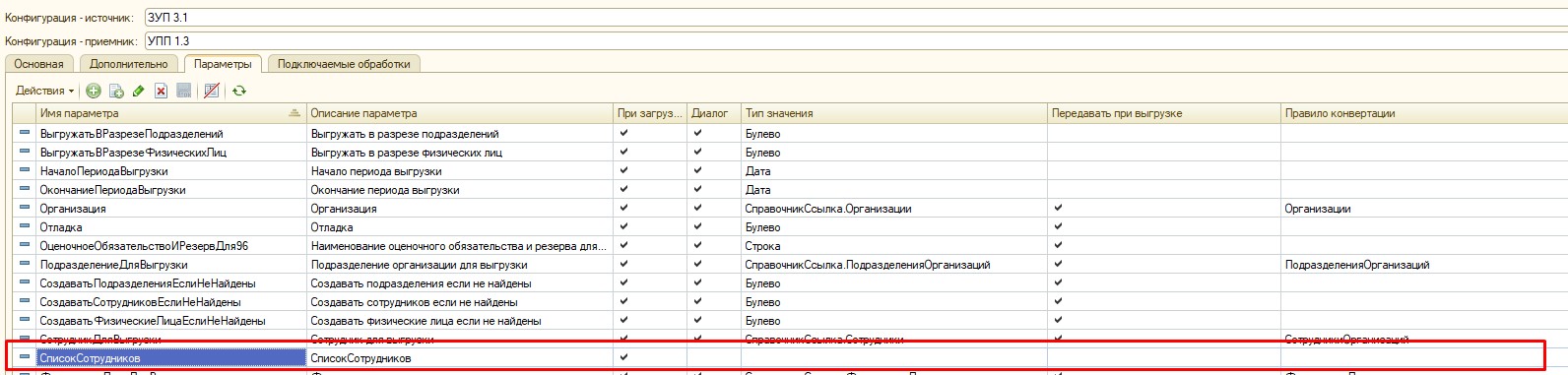
Task: Switch to the Основная tab
Action: pos(38,64)
